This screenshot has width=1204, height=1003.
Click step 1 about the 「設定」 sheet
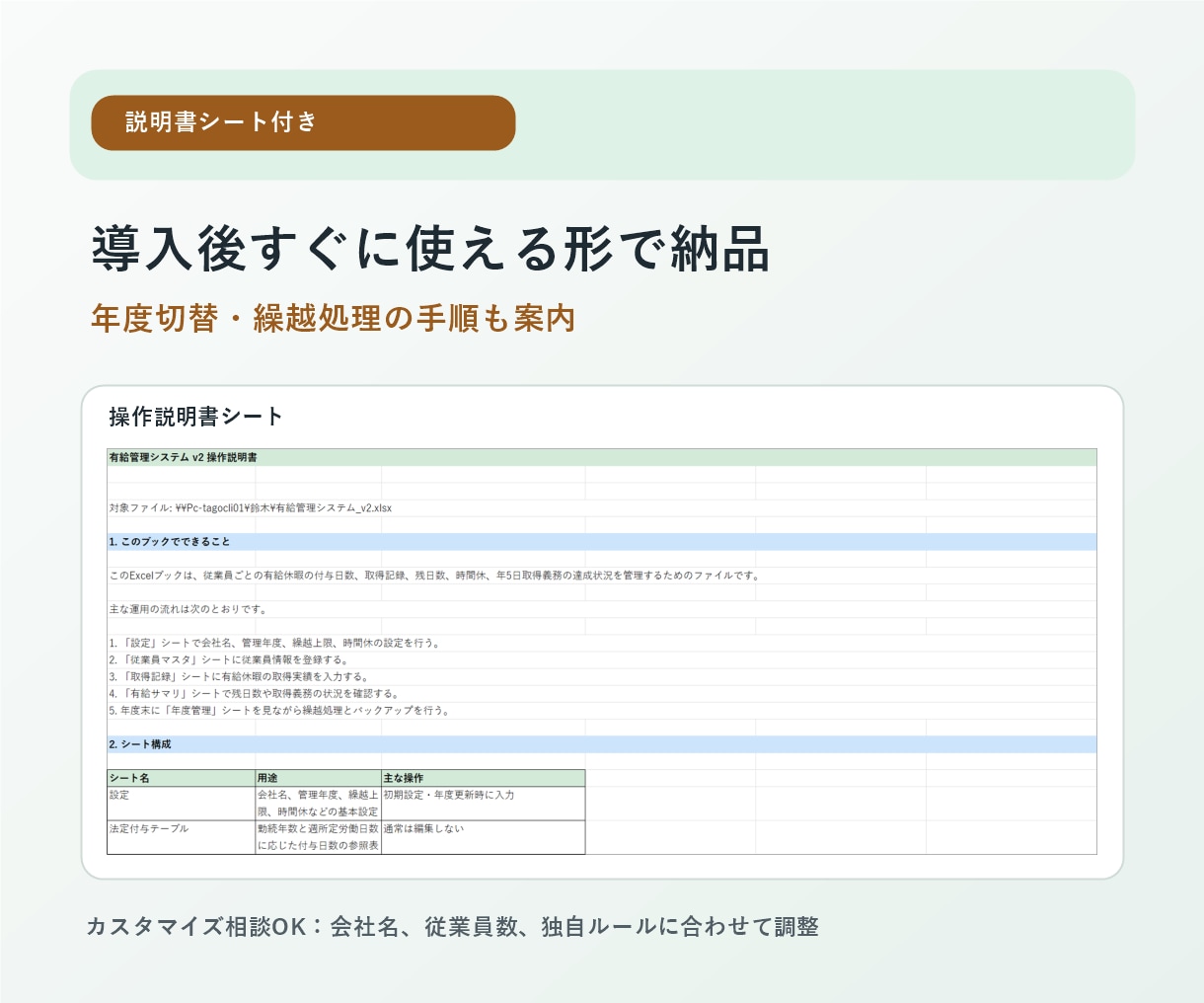(275, 643)
